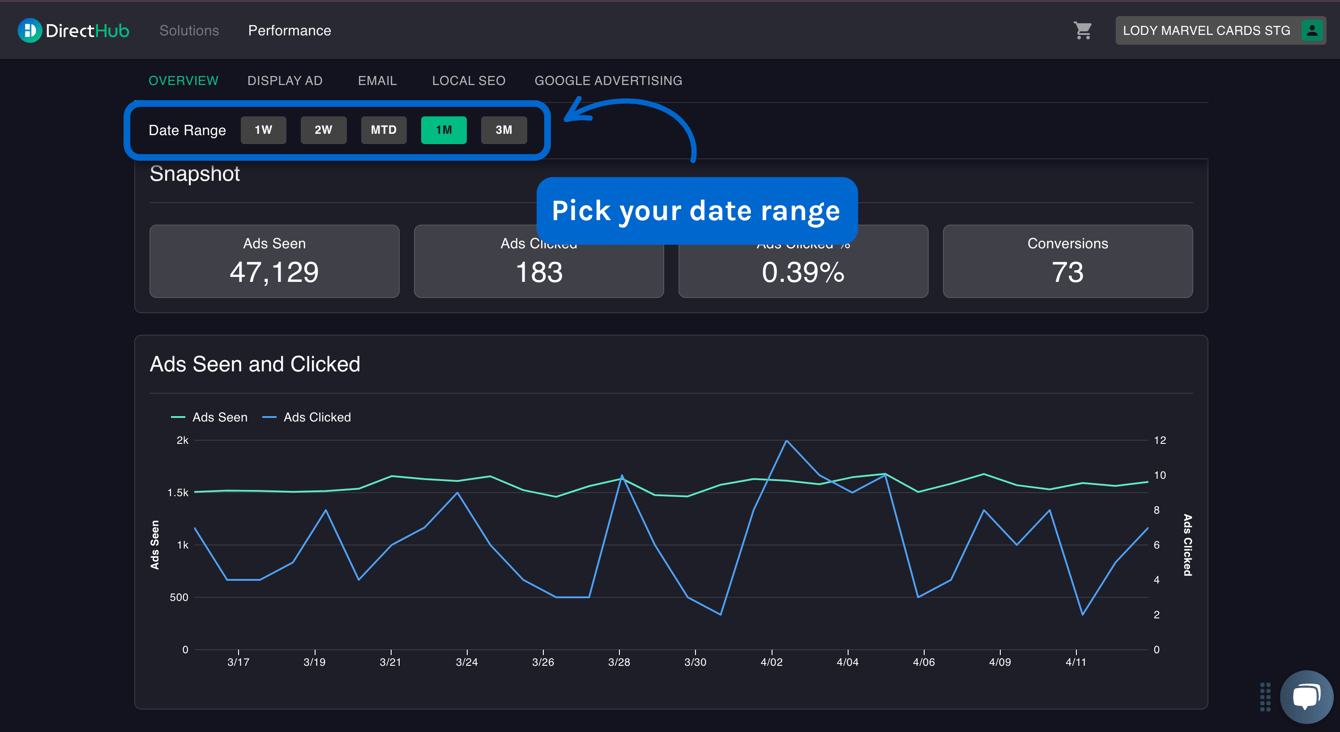Open the Performance menu
Image resolution: width=1340 pixels, height=732 pixels.
289,31
